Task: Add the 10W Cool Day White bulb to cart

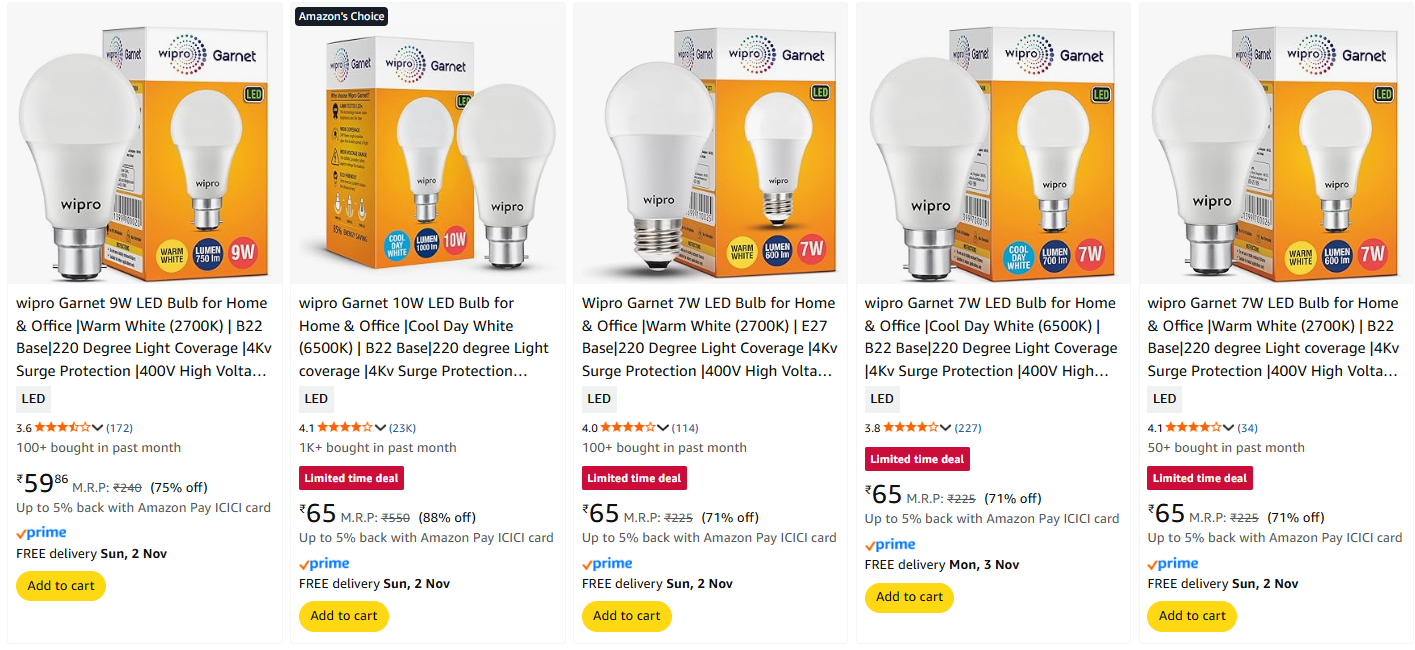Action: 344,616
